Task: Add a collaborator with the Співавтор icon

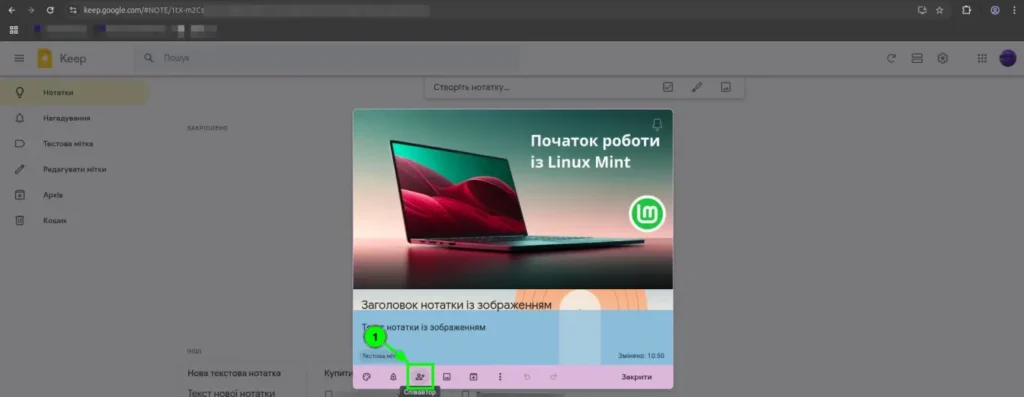Action: pos(420,377)
